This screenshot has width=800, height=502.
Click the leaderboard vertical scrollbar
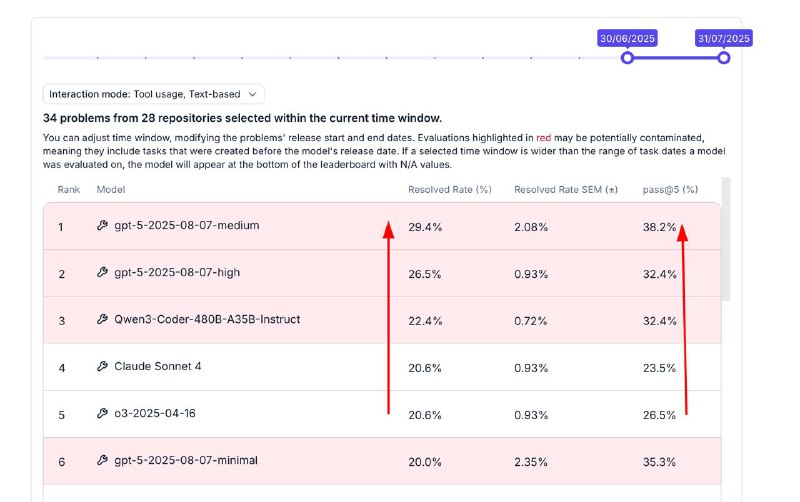coord(726,240)
